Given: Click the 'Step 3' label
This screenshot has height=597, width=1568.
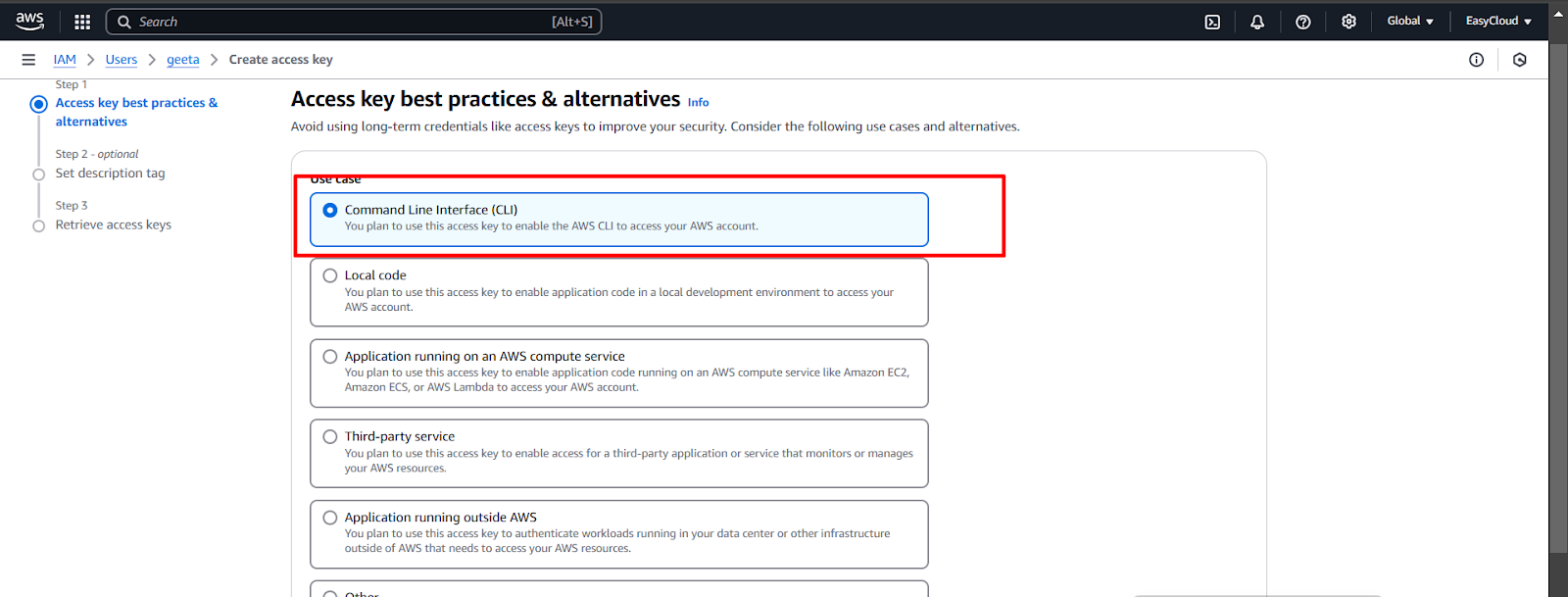Looking at the screenshot, I should 72,206.
